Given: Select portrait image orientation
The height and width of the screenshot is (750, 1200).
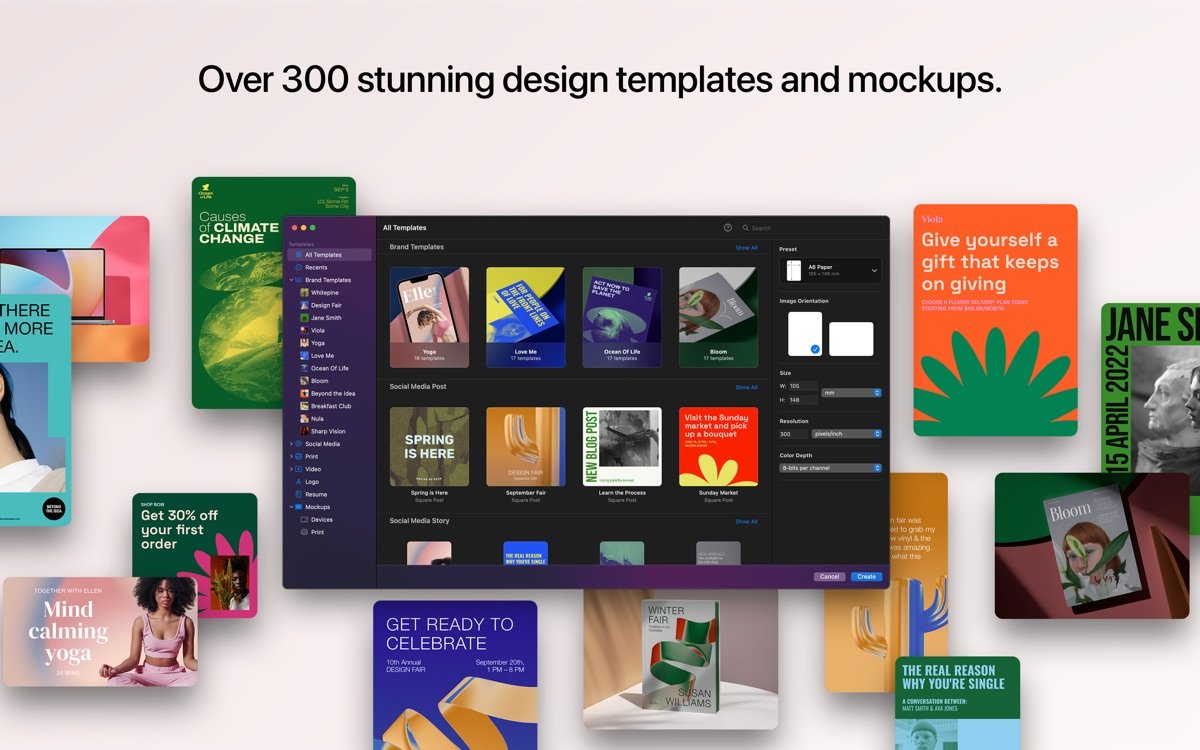Looking at the screenshot, I should [805, 334].
